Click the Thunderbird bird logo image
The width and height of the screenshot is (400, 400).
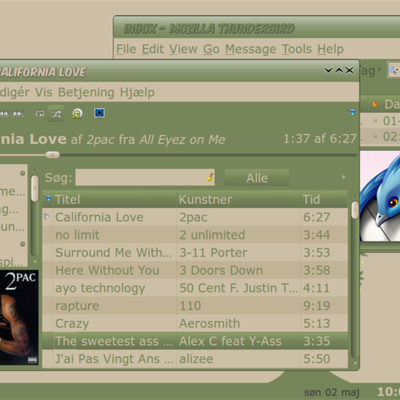point(380,196)
